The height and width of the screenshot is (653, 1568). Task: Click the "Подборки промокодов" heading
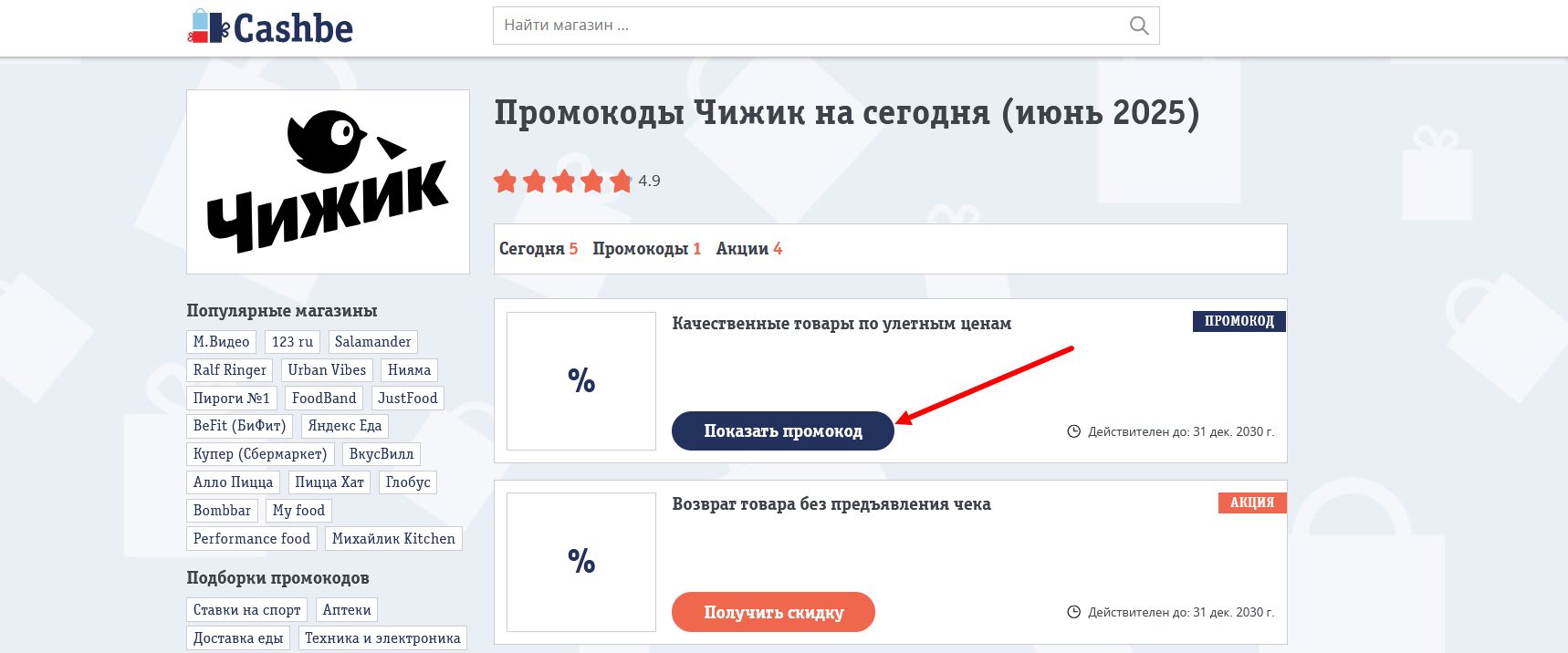tap(278, 578)
